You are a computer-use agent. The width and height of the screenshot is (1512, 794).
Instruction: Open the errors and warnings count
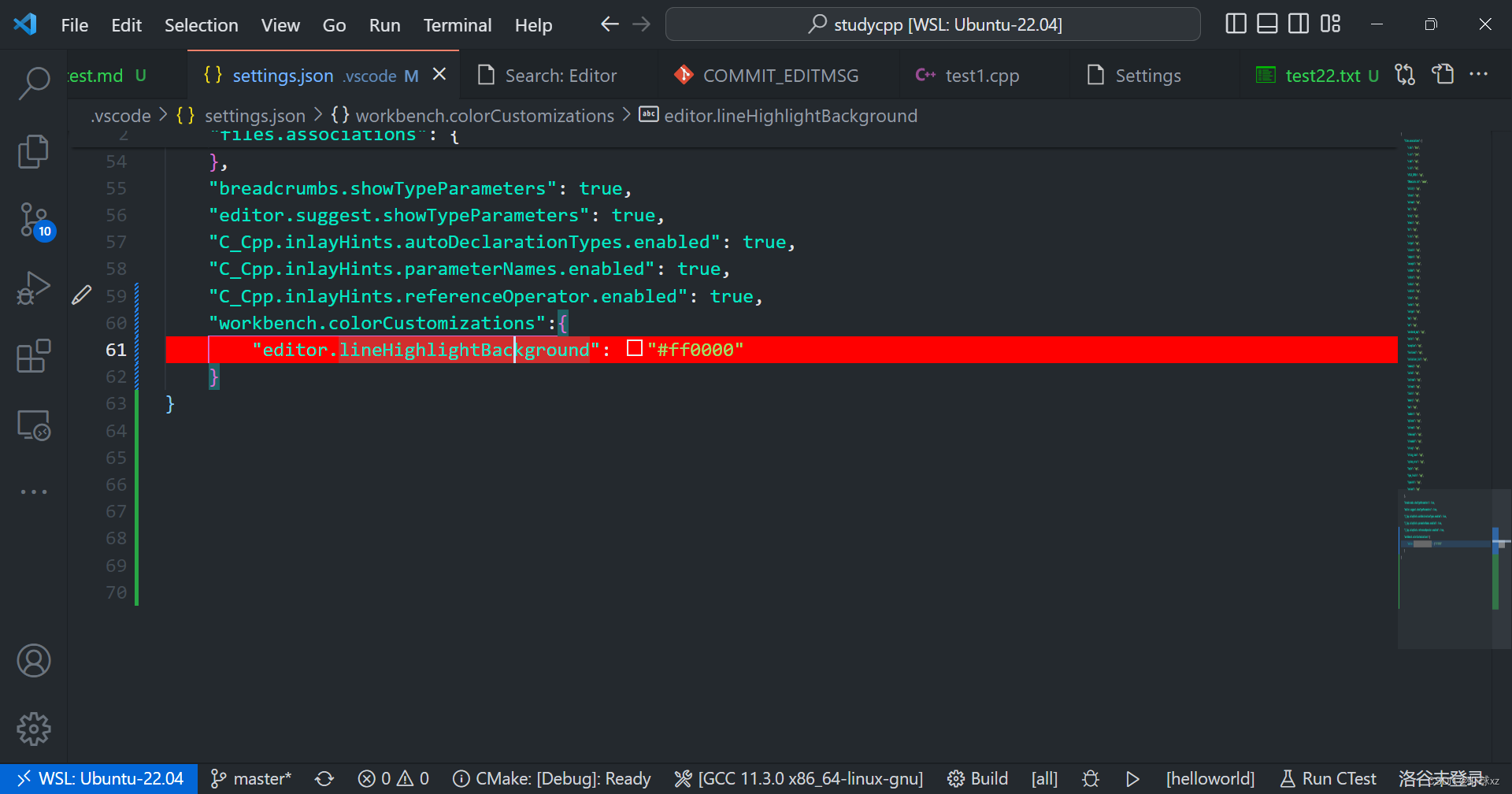(393, 779)
